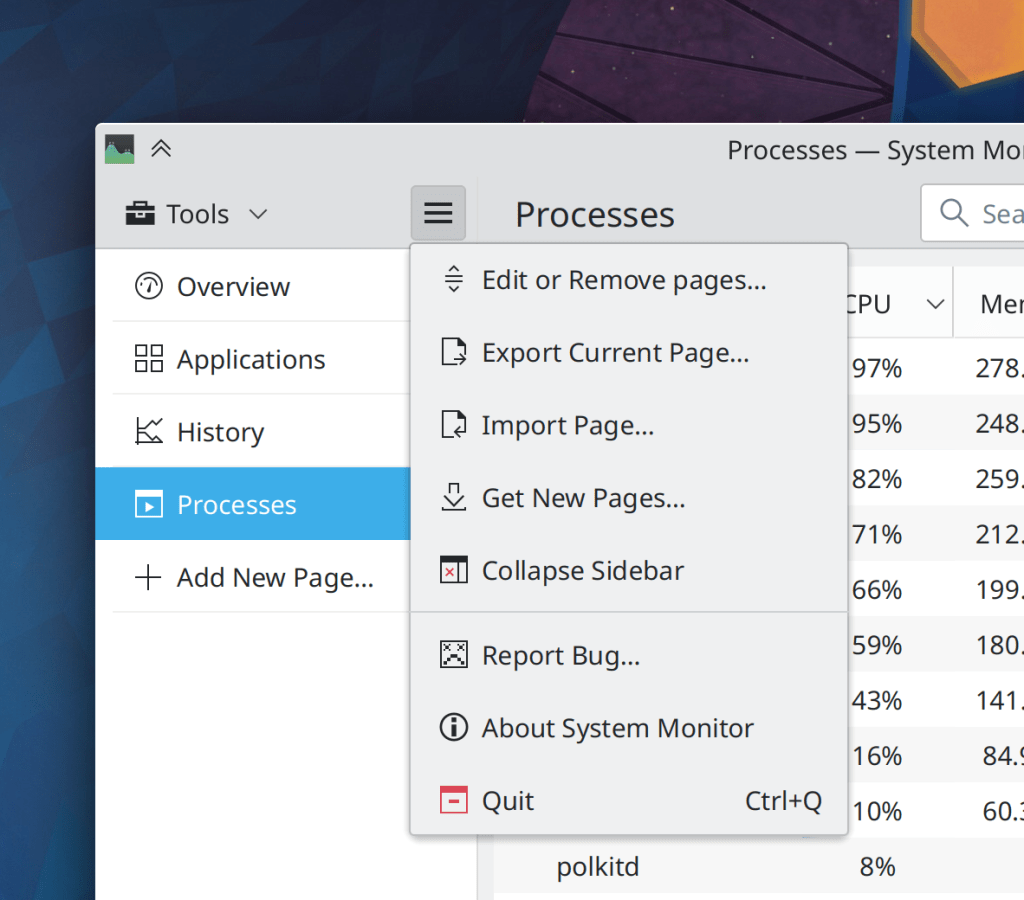Expand the Tools dropdown
This screenshot has width=1024, height=900.
click(197, 214)
